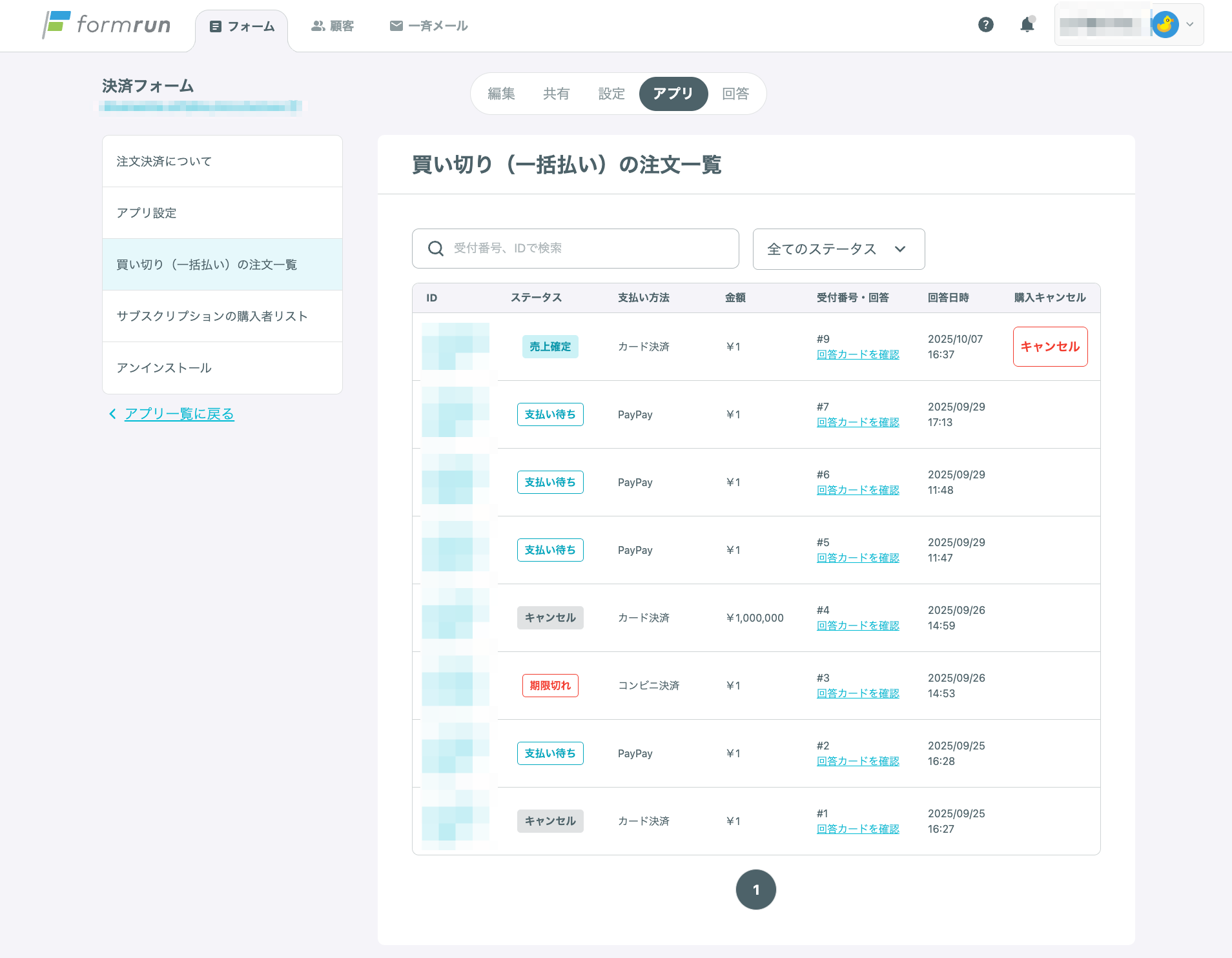Expand the account menu chevron
1232x958 pixels.
(1190, 25)
